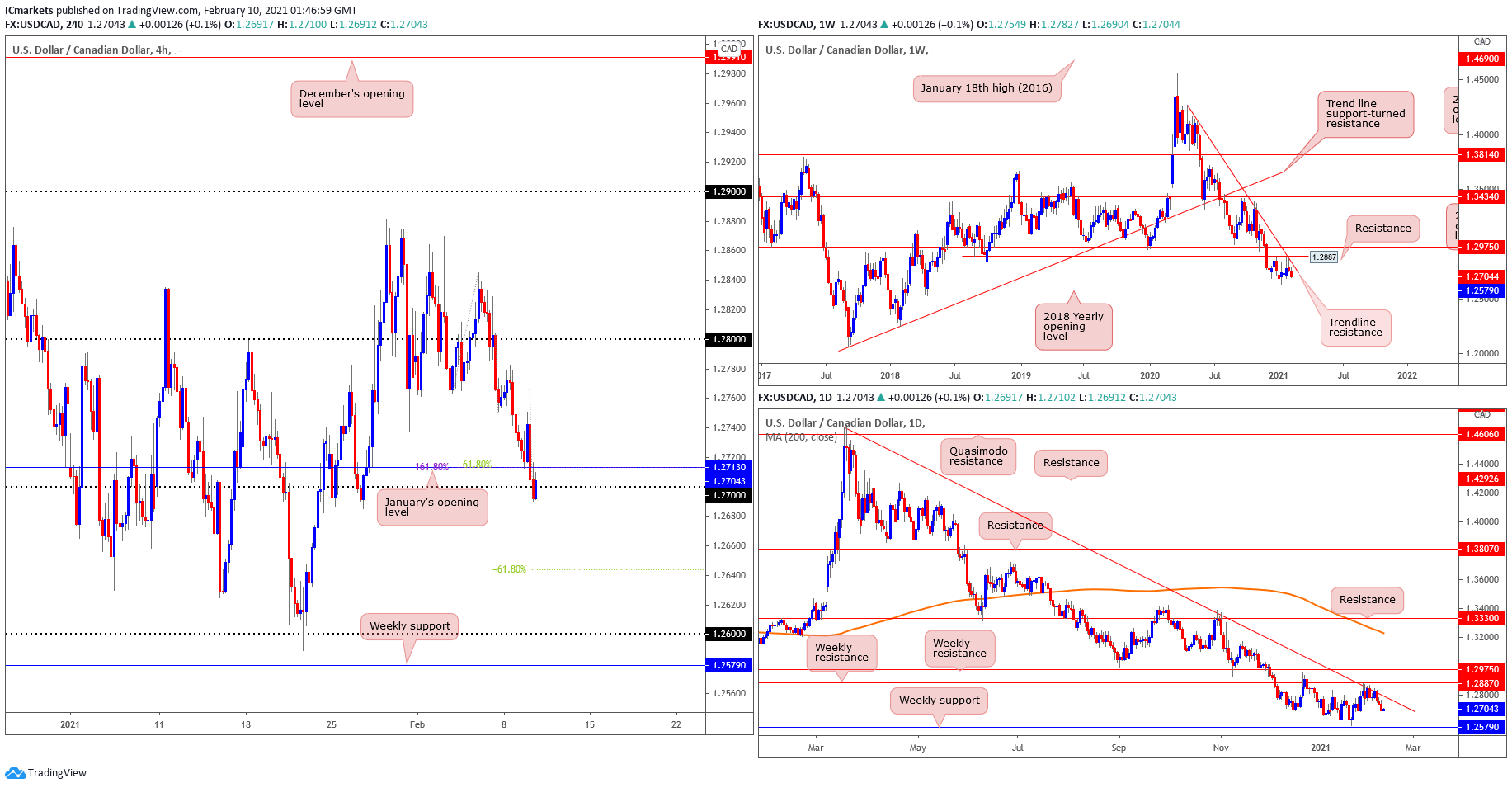Select the red 1.46900 price tag
1512x788 pixels.
point(1481,59)
